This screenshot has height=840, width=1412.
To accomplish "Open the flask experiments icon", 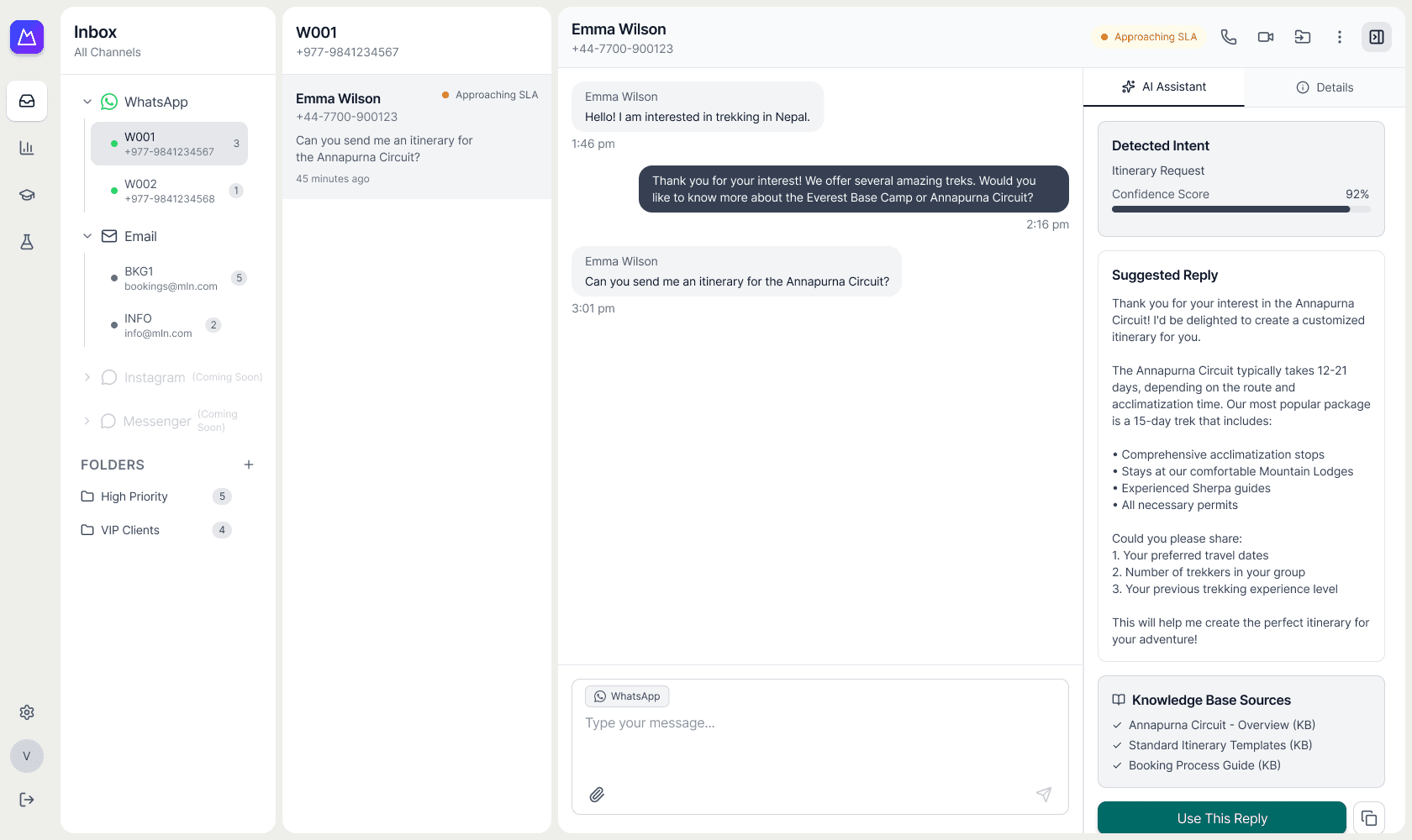I will pyautogui.click(x=27, y=242).
